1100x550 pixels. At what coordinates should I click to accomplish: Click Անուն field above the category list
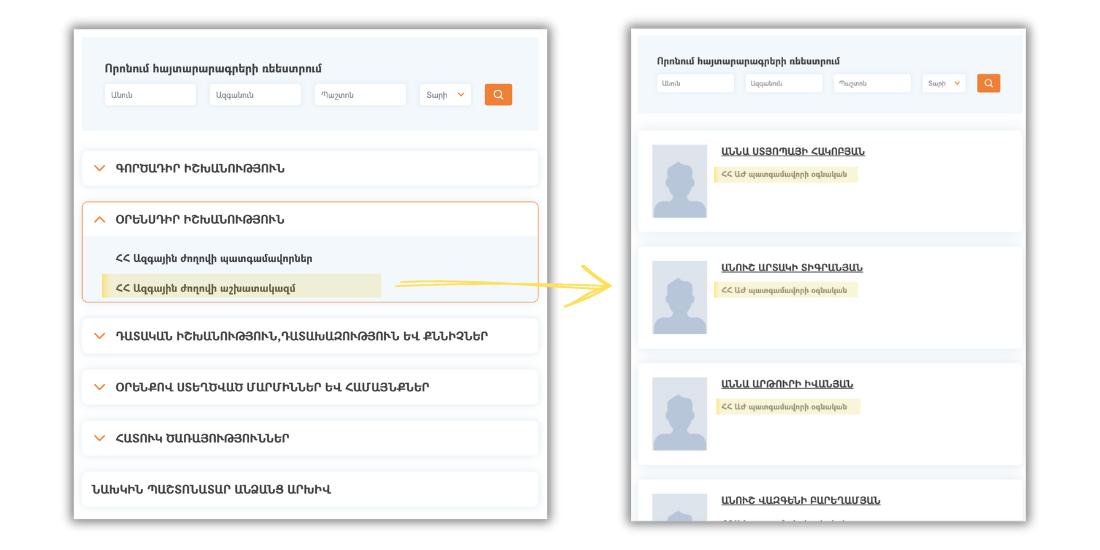click(150, 95)
